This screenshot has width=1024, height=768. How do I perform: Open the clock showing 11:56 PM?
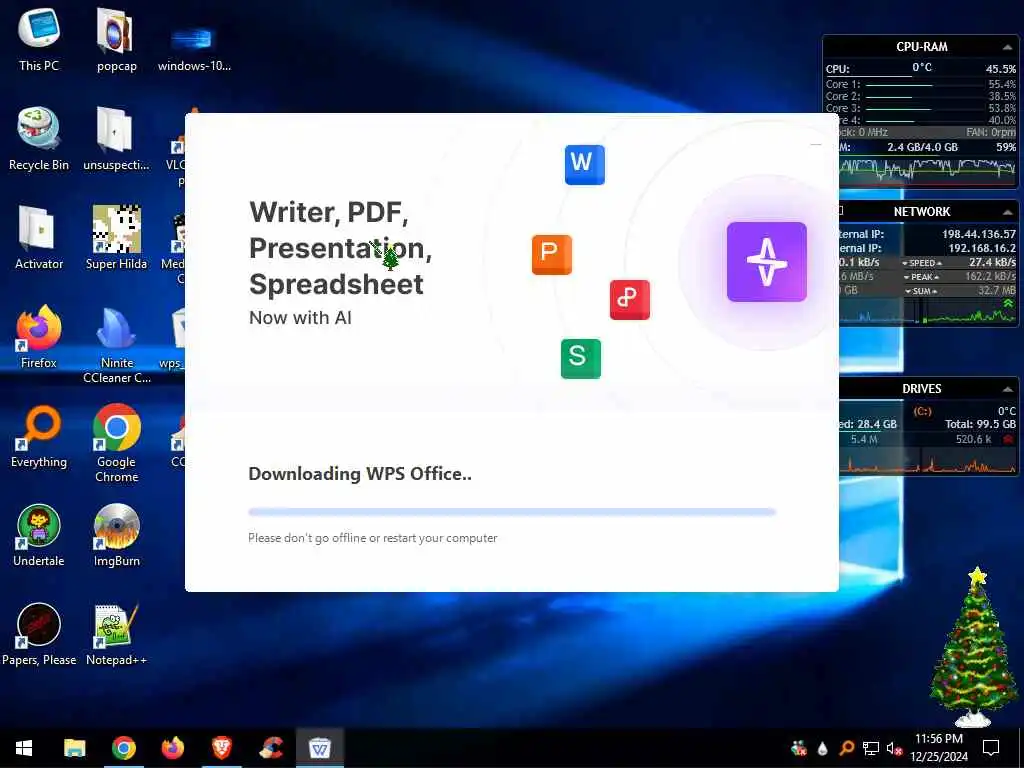pos(938,748)
